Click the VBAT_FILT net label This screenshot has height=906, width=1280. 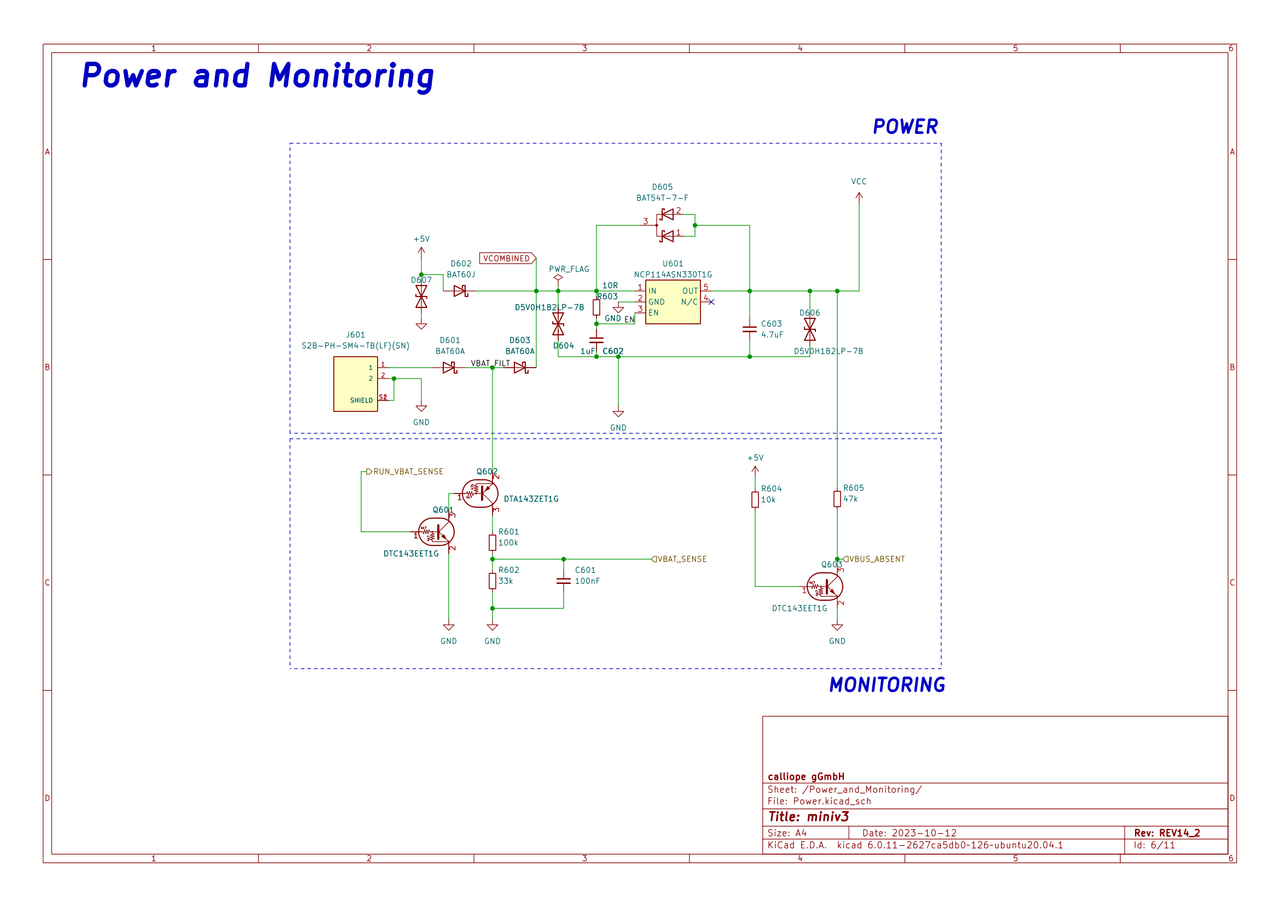tap(491, 363)
